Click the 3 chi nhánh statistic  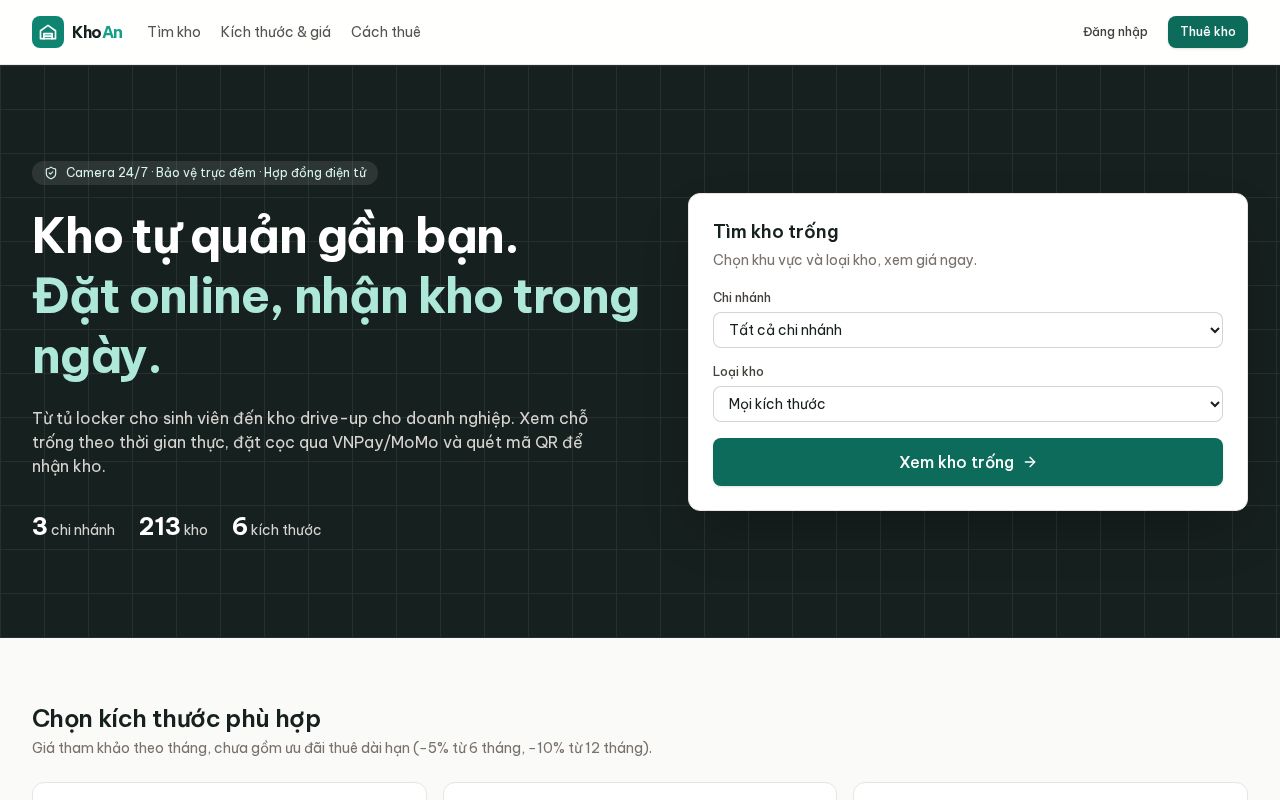tap(73, 527)
